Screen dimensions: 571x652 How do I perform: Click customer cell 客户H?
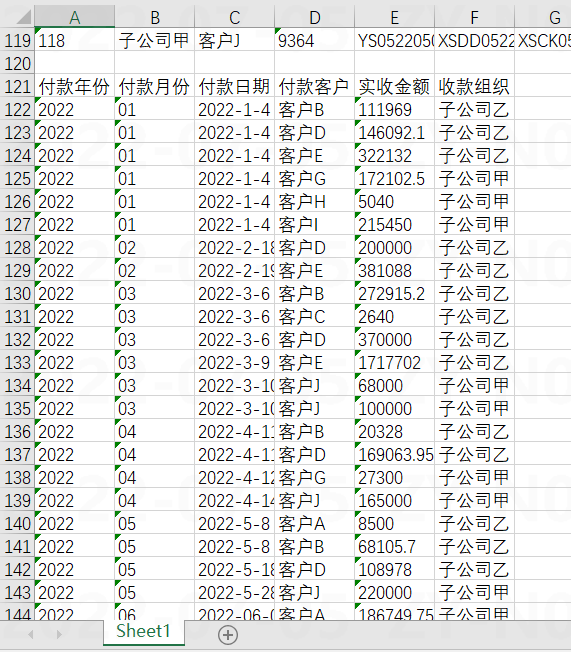tap(314, 202)
